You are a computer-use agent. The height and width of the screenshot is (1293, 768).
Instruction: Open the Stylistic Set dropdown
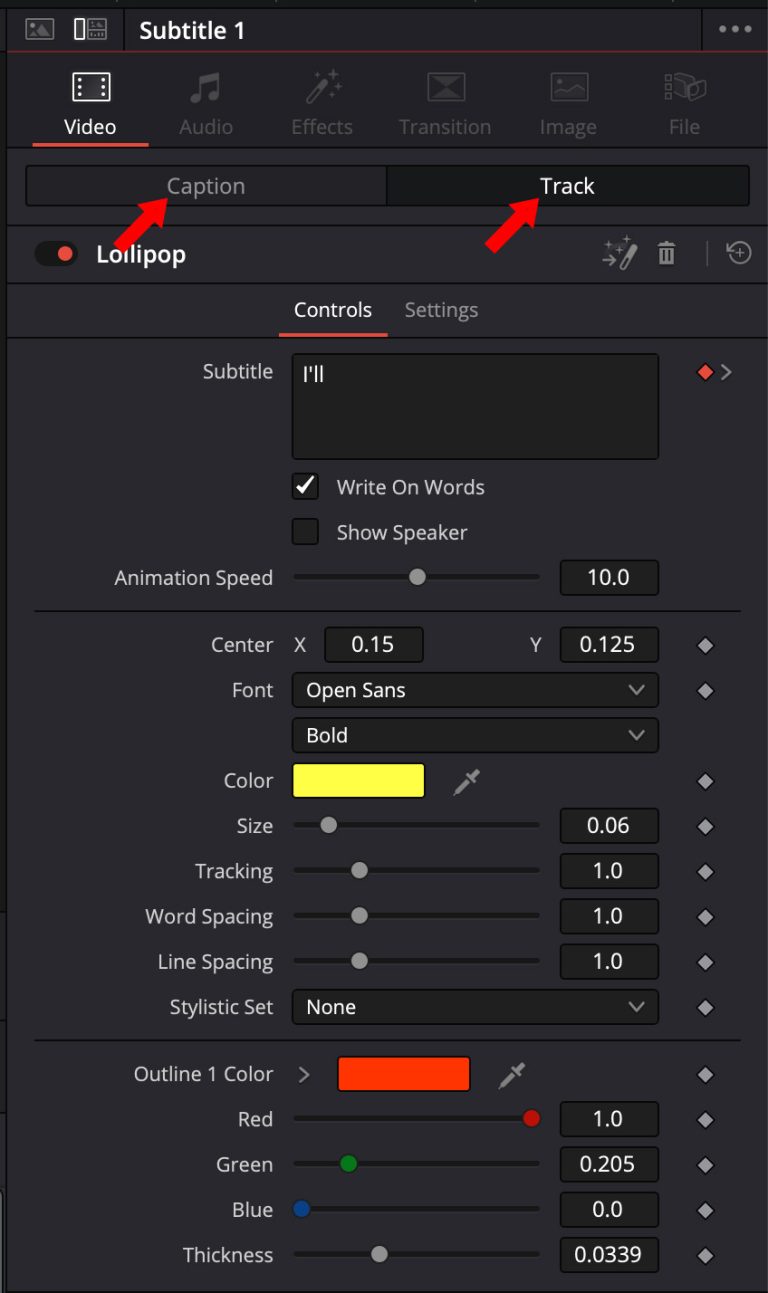coord(475,1007)
